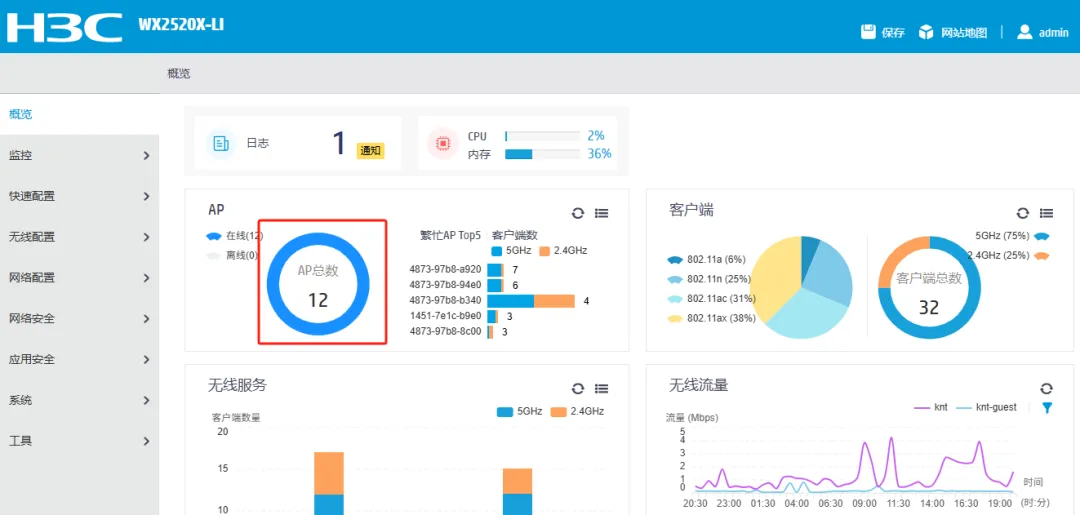Viewport: 1080px width, 515px height.
Task: Toggle the 802.11ac (31%) legend entry
Action: 712,298
